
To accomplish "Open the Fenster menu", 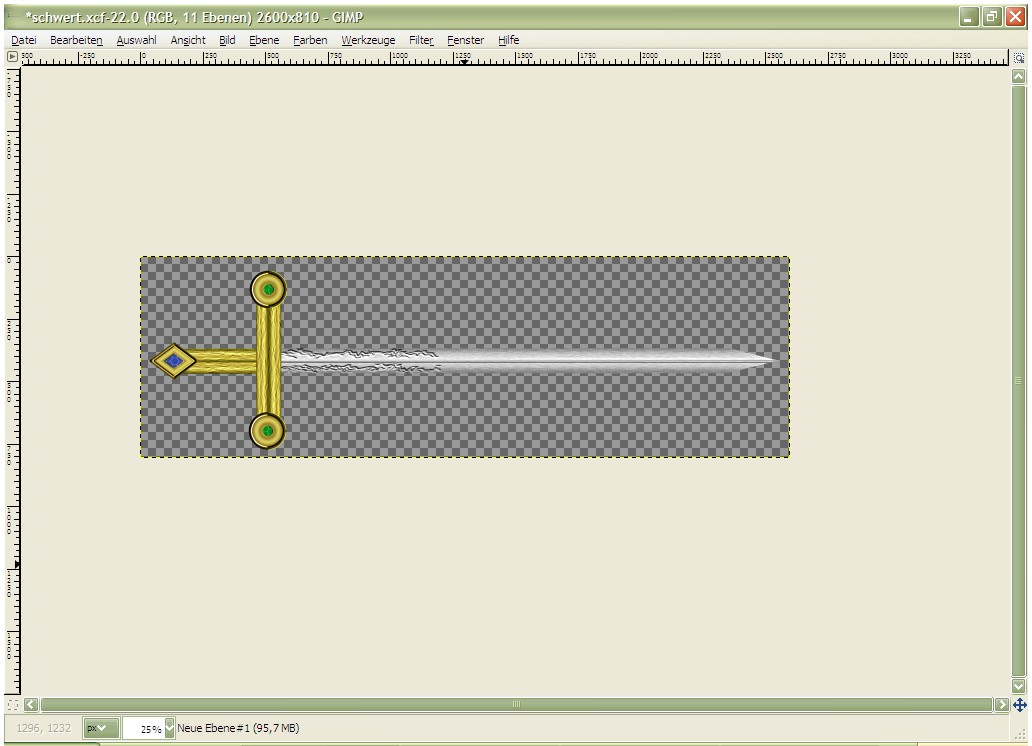I will [465, 40].
